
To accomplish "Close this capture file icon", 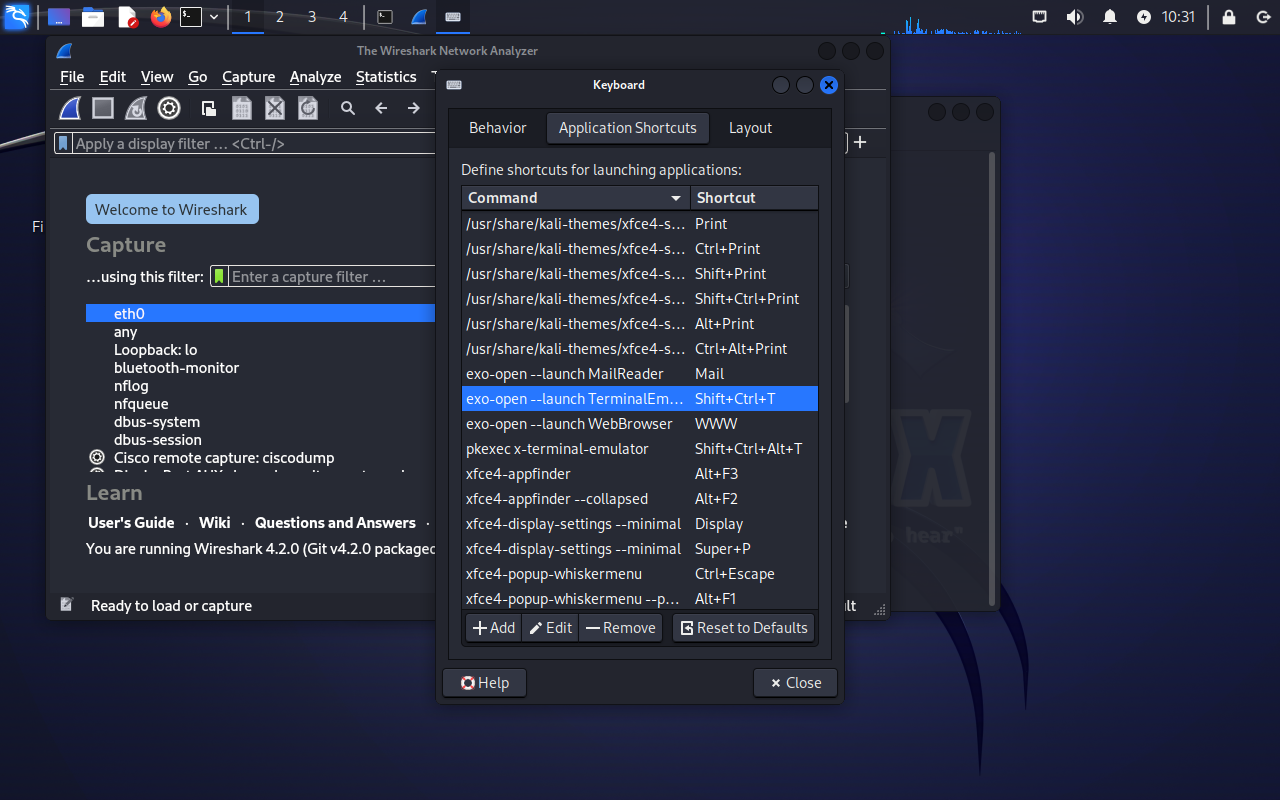I will click(275, 108).
